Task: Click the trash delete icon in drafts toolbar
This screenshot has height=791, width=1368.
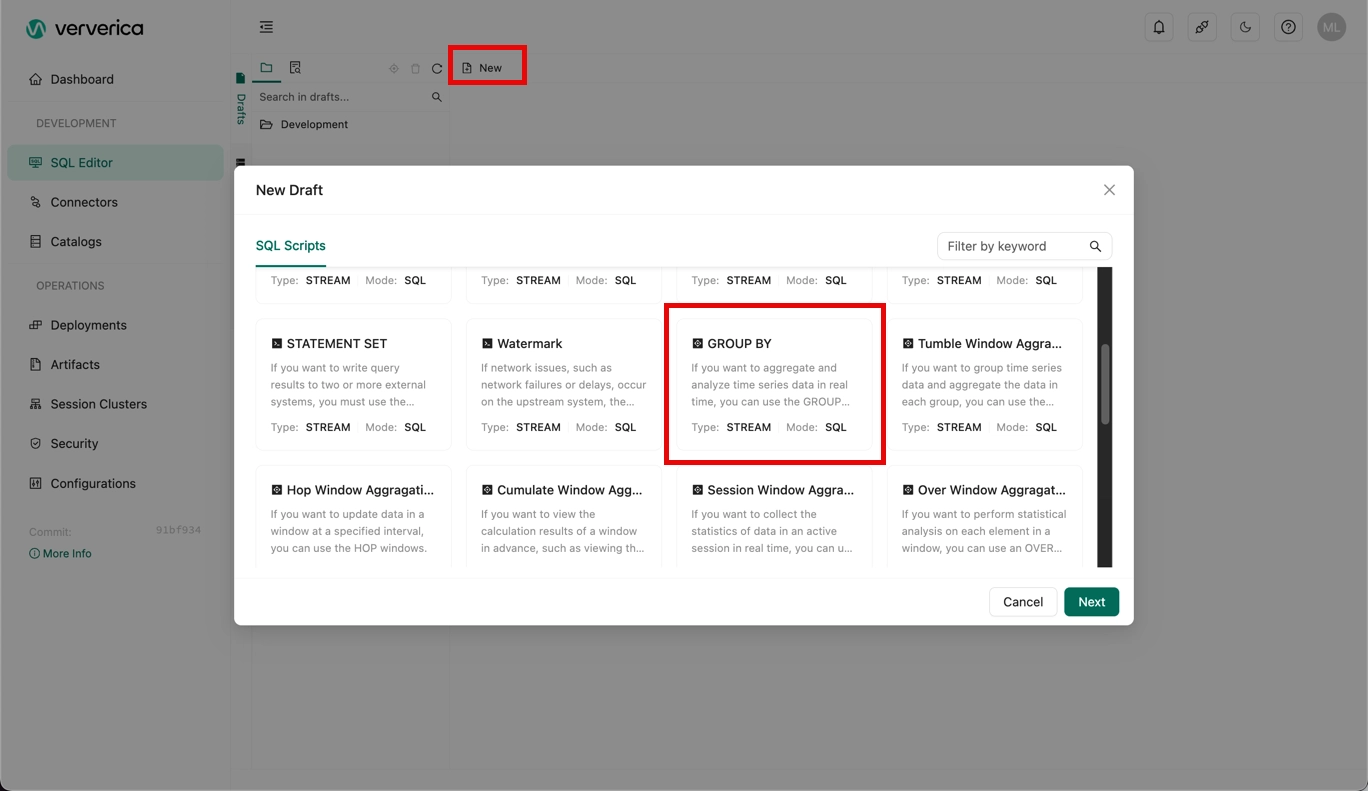Action: (416, 69)
